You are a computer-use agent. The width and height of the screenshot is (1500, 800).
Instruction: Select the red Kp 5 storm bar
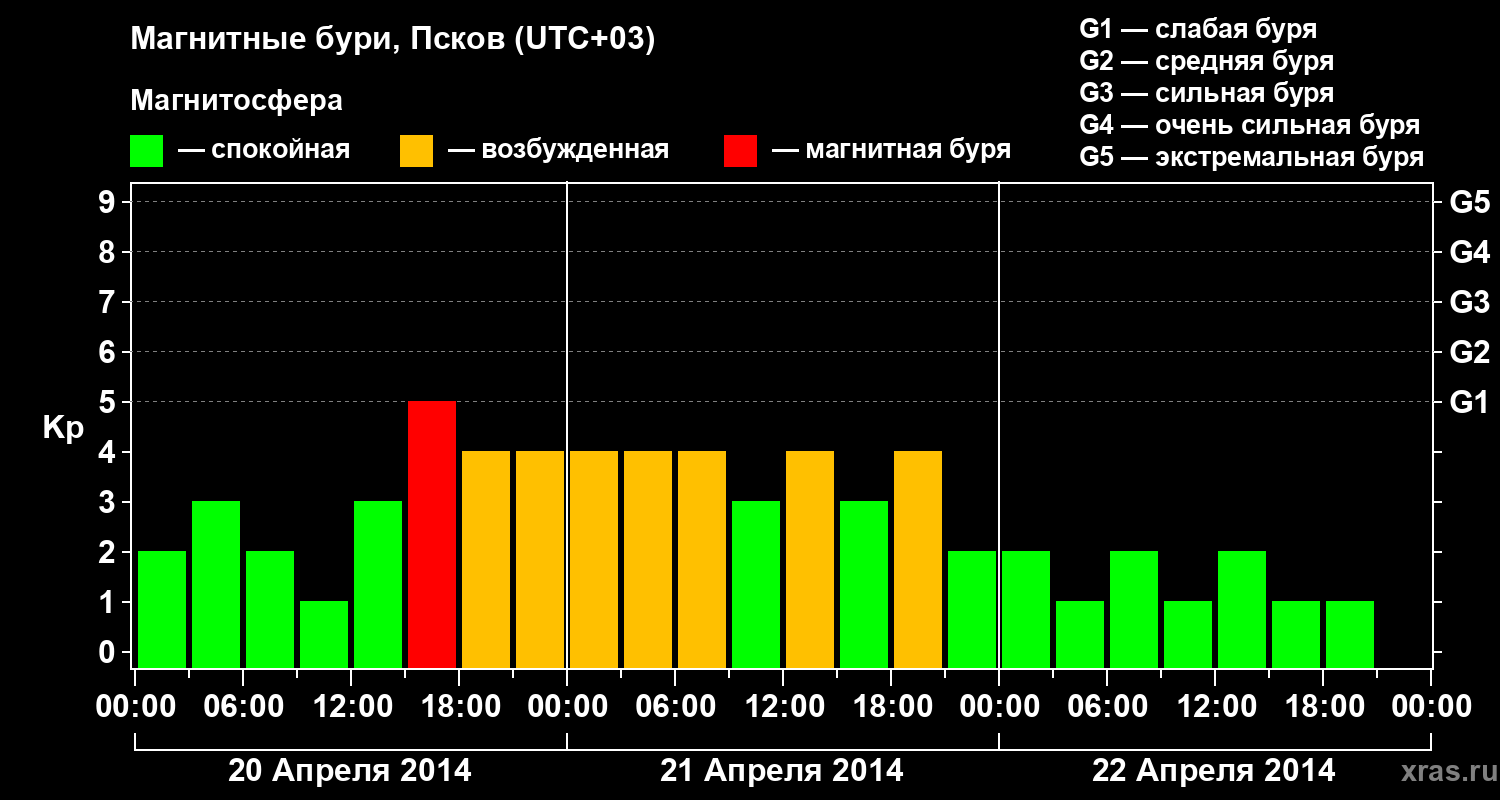point(432,534)
